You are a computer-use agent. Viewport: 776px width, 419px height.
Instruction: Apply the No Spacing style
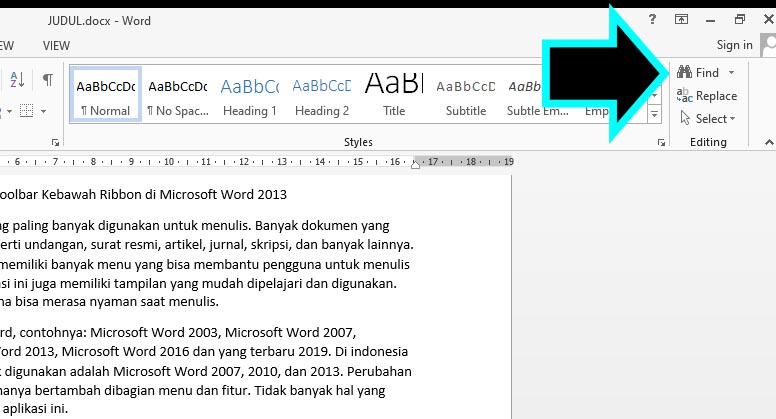(177, 95)
